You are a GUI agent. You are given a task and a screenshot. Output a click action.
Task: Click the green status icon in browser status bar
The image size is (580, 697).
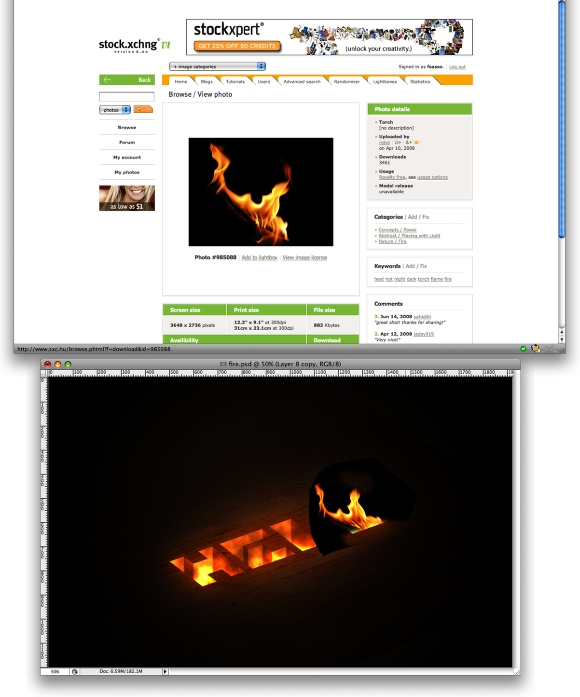coord(523,348)
